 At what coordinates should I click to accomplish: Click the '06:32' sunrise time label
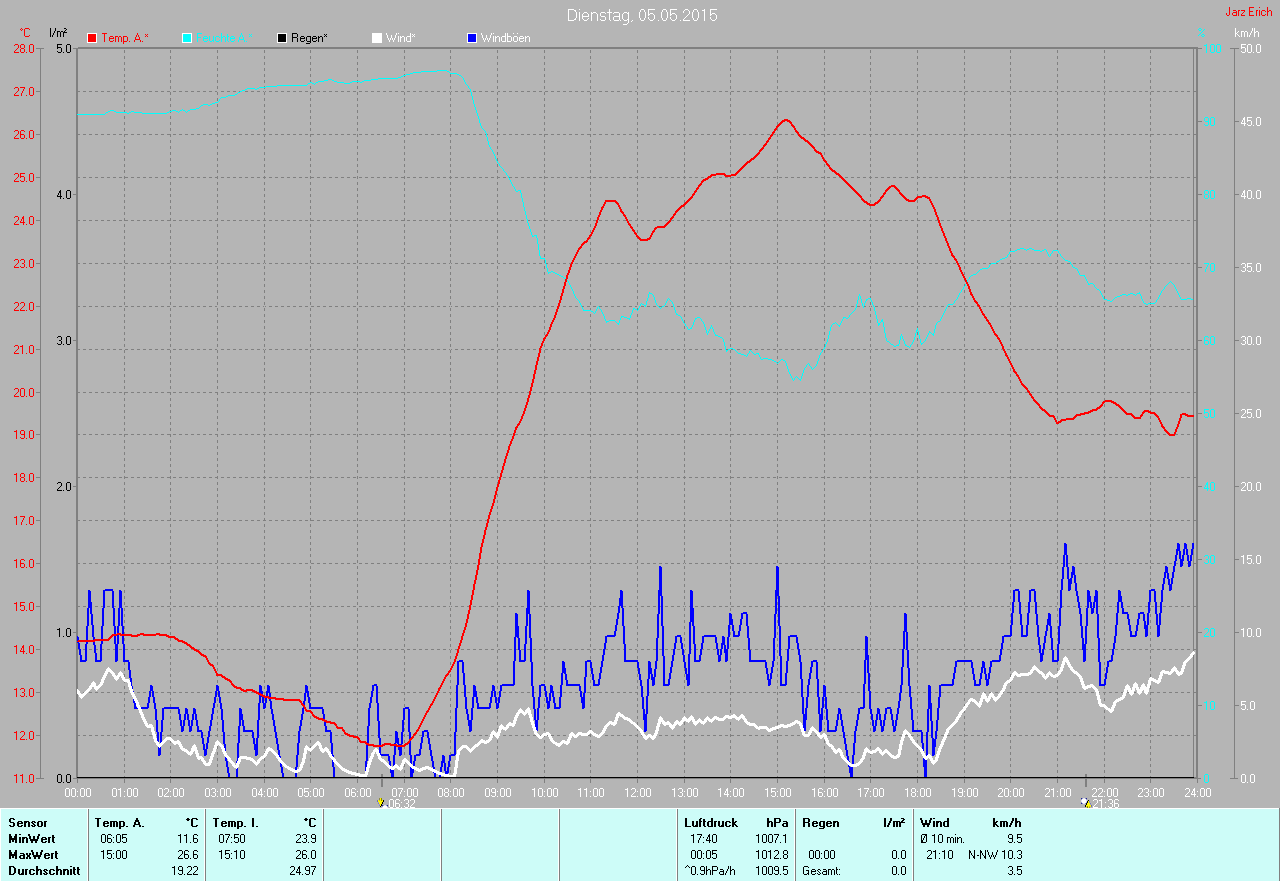point(401,803)
